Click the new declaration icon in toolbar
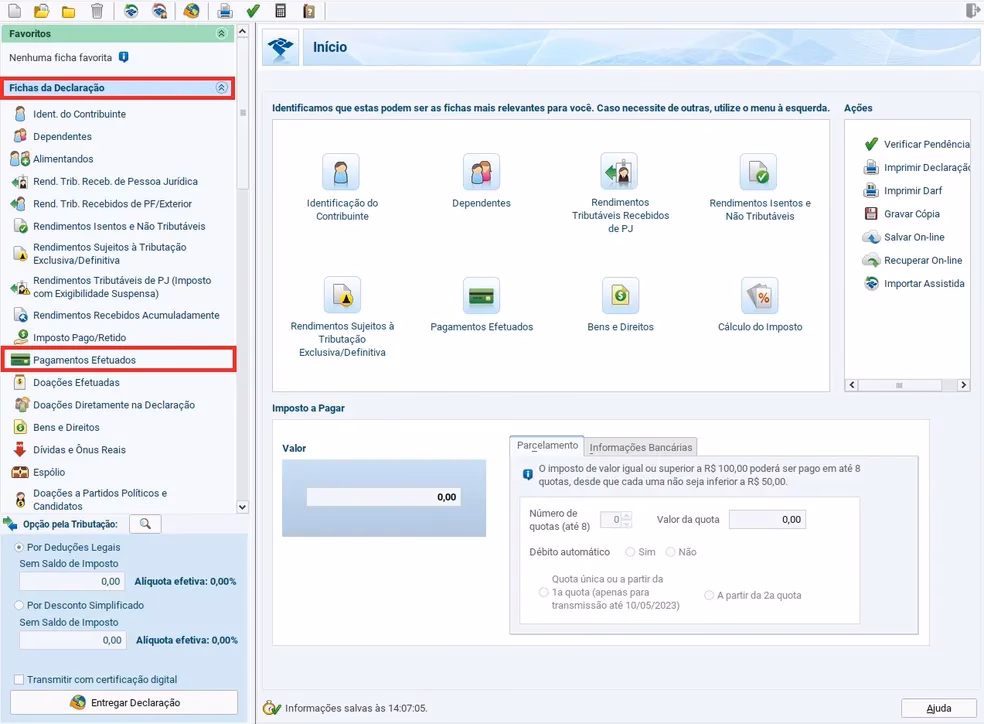Viewport: 984px width, 724px height. 14,11
